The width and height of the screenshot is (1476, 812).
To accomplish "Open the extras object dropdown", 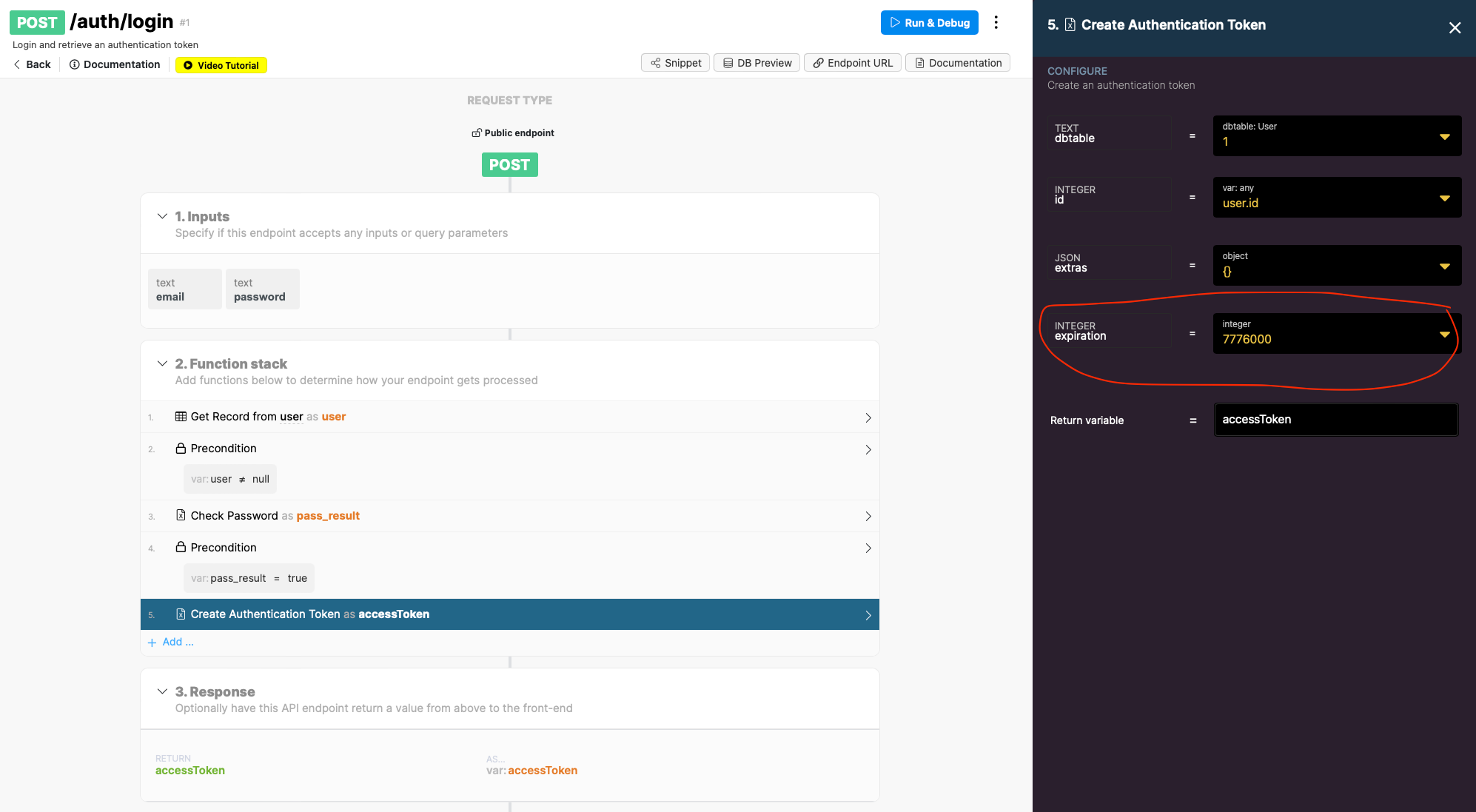I will coord(1337,265).
